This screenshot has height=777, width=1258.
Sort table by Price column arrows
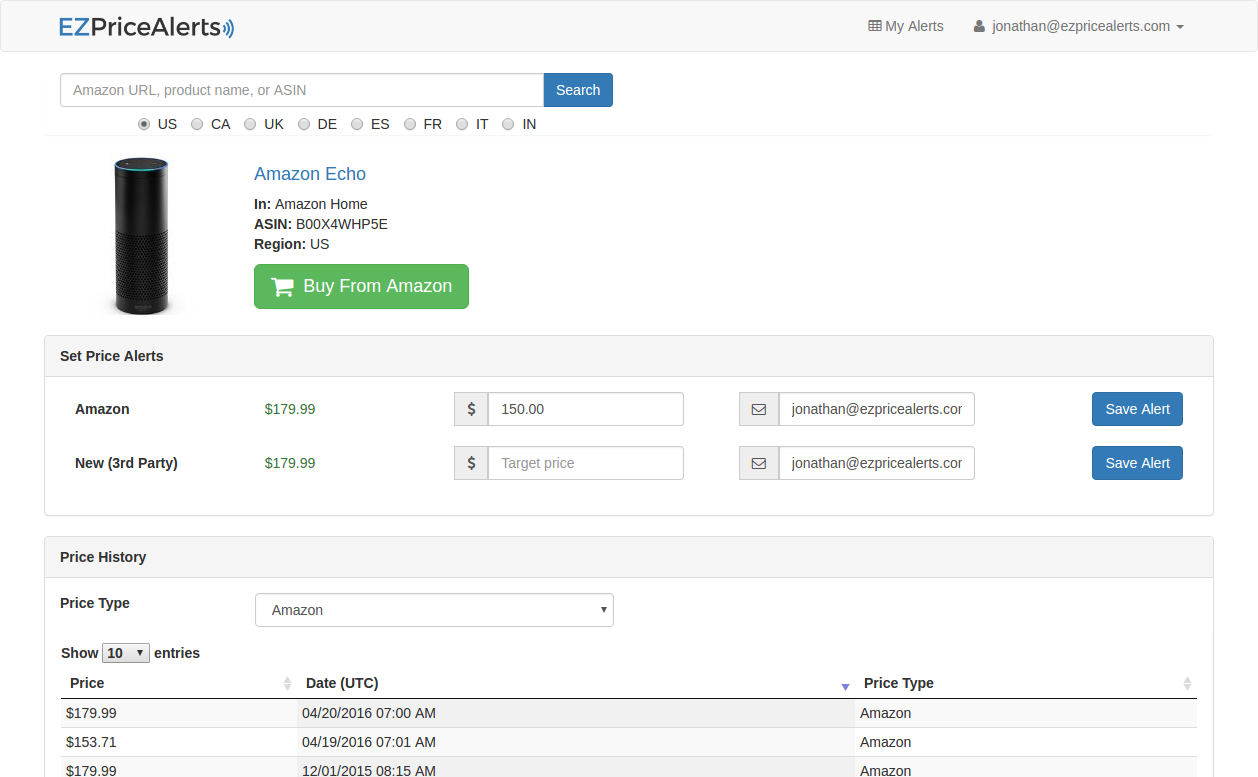tap(287, 683)
